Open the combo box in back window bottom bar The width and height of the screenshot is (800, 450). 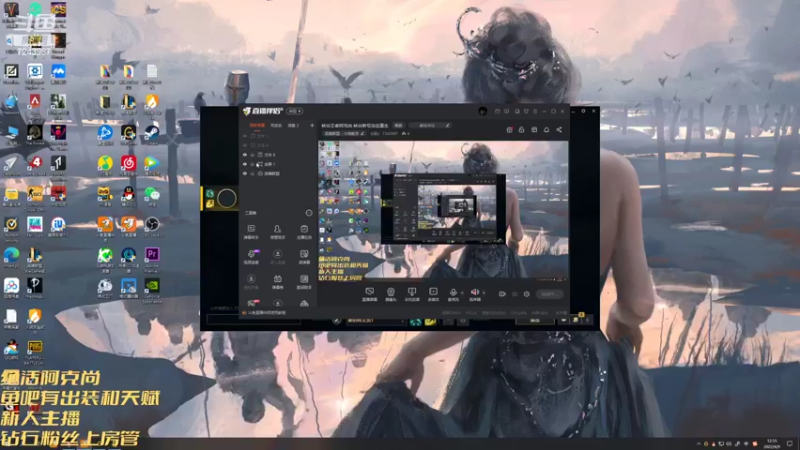pyautogui.click(x=376, y=320)
